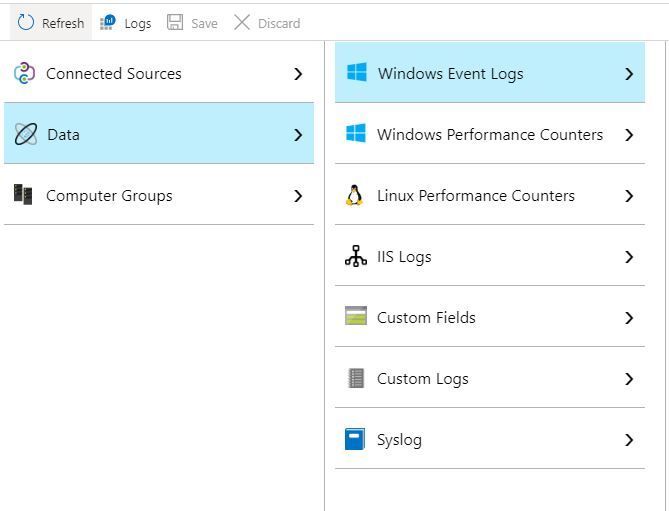The image size is (669, 511).
Task: Expand the Computer Groups chevron arrow
Action: click(x=298, y=195)
